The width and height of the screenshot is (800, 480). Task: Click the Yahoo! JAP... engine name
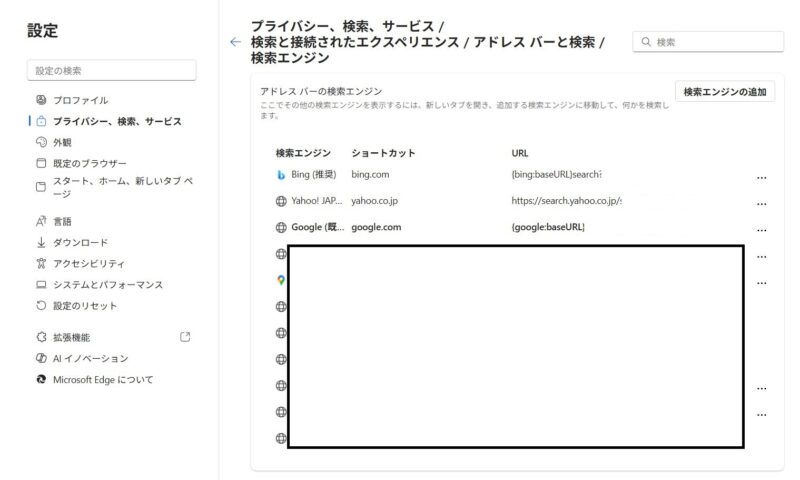316,201
